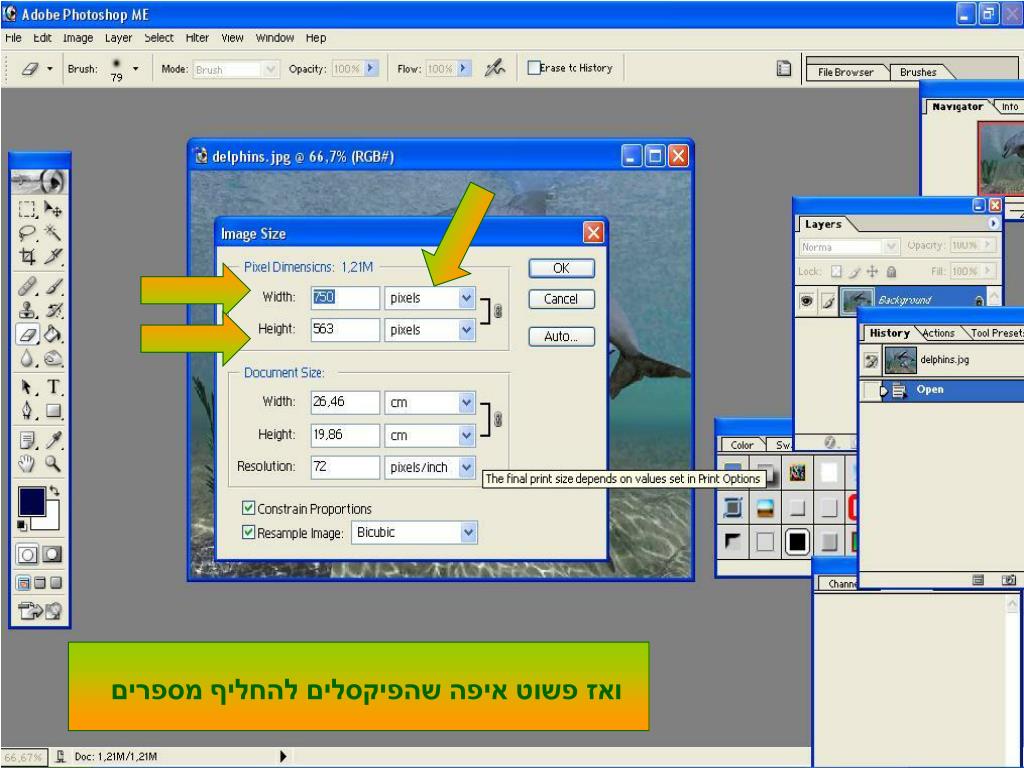1024x768 pixels.
Task: Click the Auto... button
Action: point(561,336)
